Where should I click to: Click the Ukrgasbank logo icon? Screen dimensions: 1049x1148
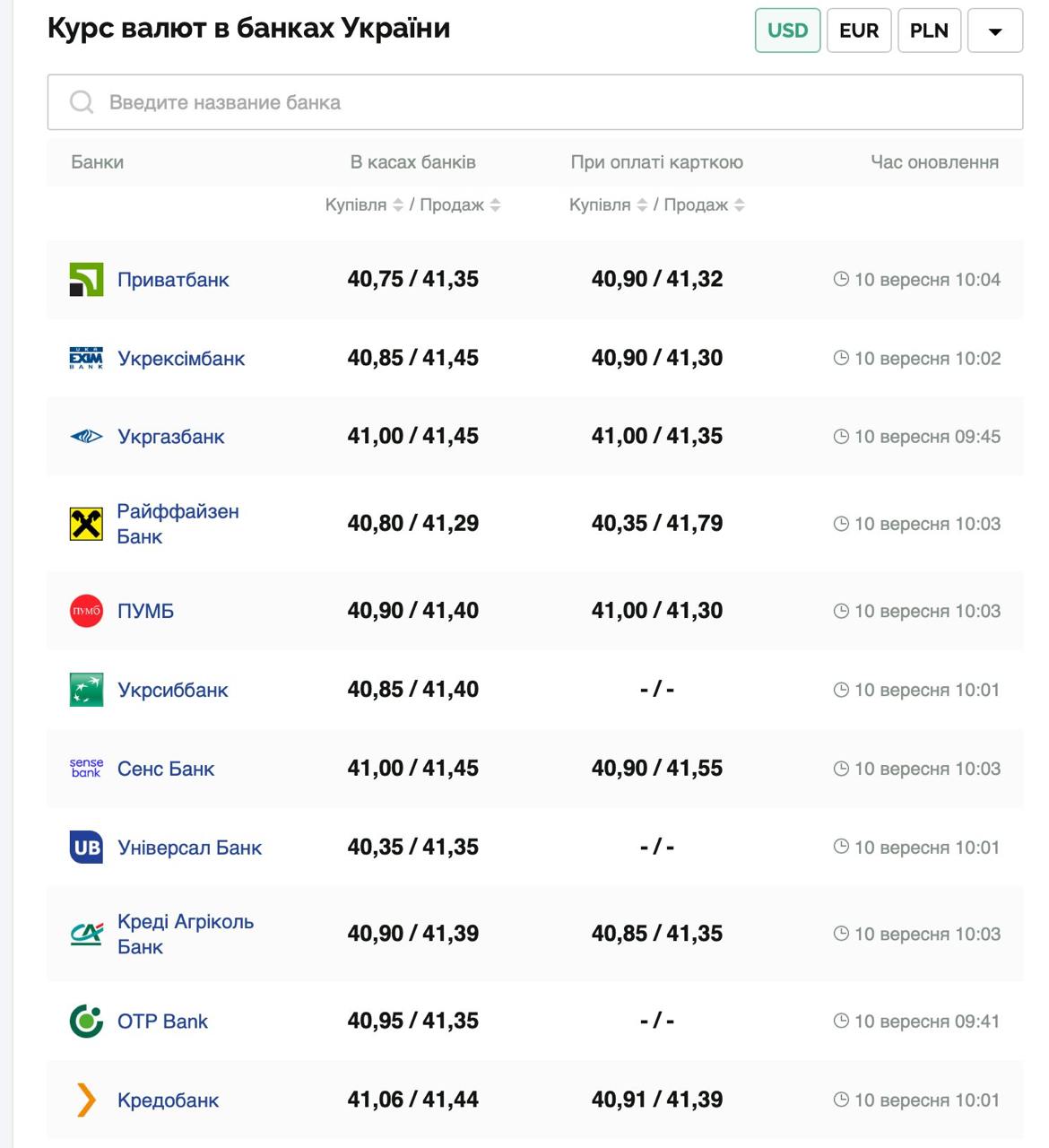[x=86, y=437]
